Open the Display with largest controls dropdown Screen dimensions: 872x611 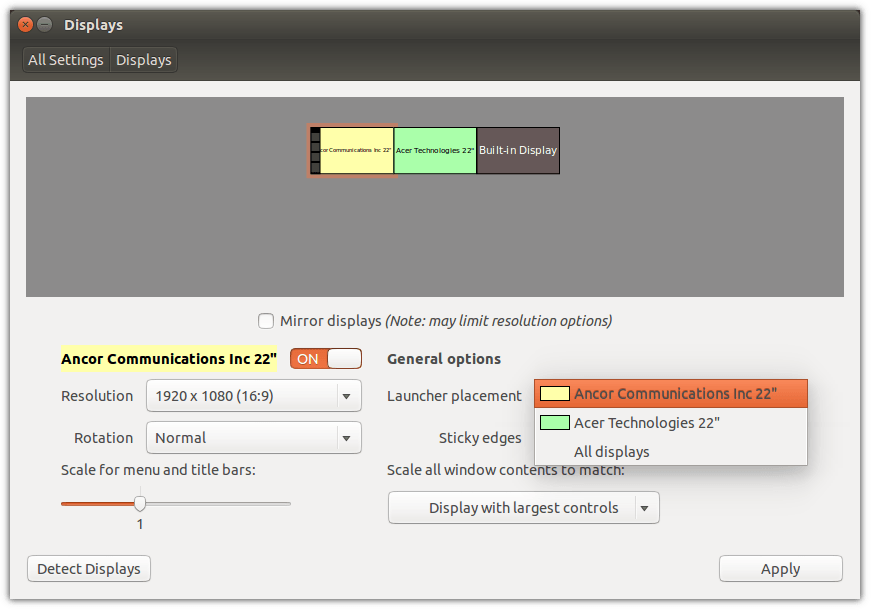click(x=524, y=508)
